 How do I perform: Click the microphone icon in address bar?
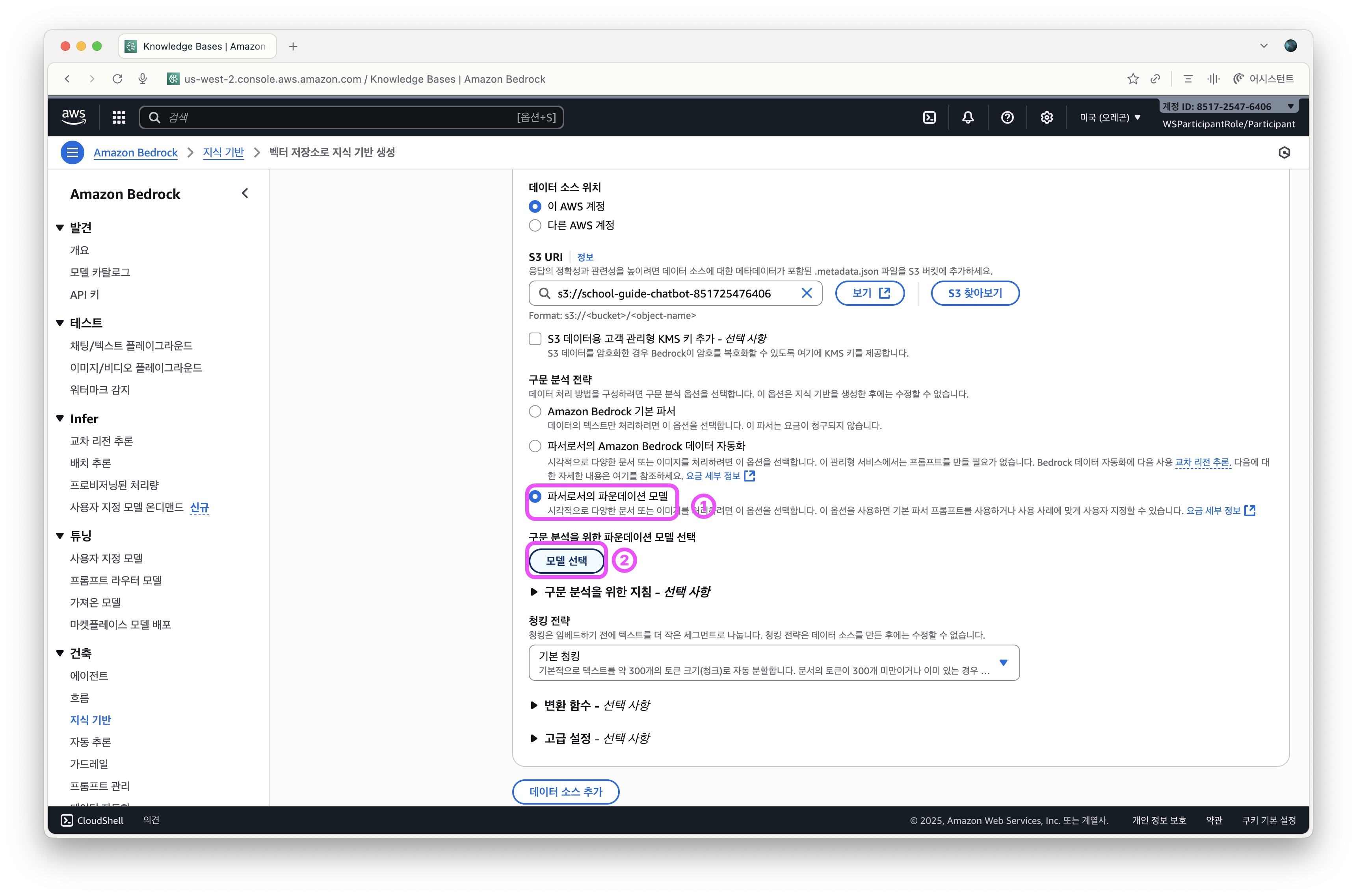143,79
